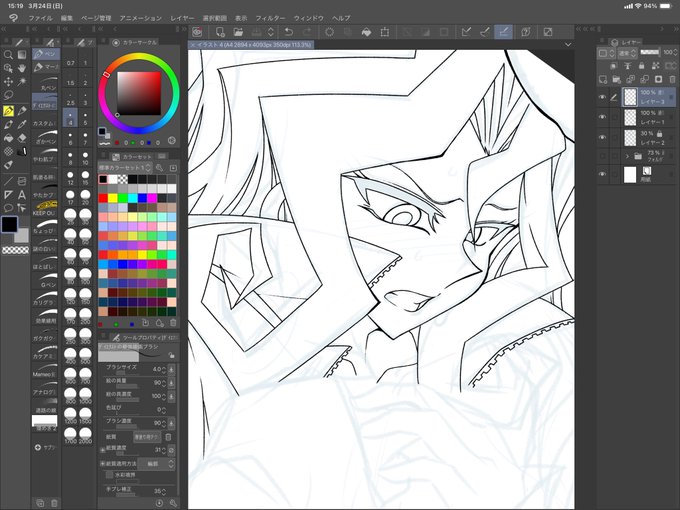Open the 紙質適用方法 dropdown
Image resolution: width=680 pixels, height=510 pixels.
(x=156, y=464)
